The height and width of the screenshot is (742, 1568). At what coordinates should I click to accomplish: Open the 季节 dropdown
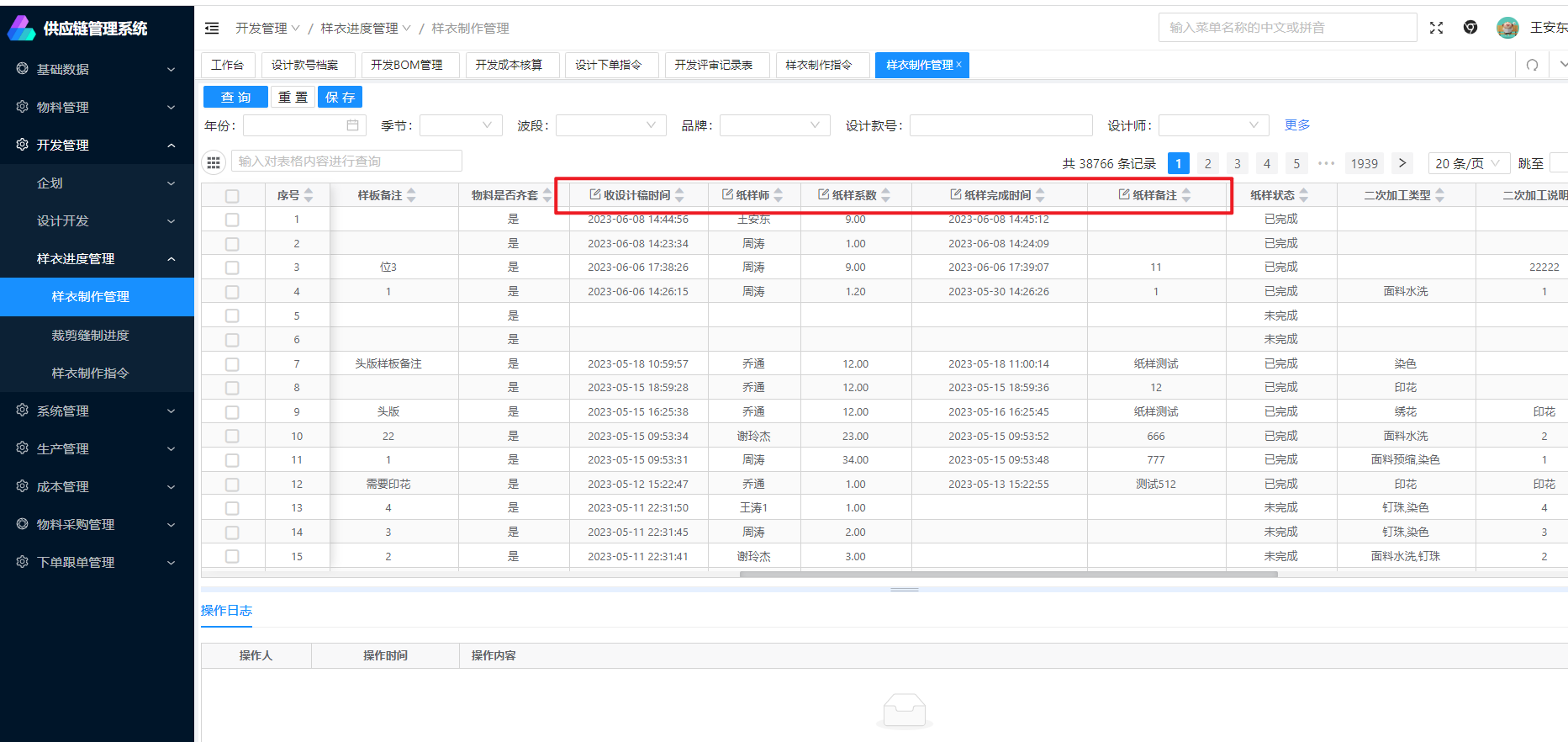(461, 125)
